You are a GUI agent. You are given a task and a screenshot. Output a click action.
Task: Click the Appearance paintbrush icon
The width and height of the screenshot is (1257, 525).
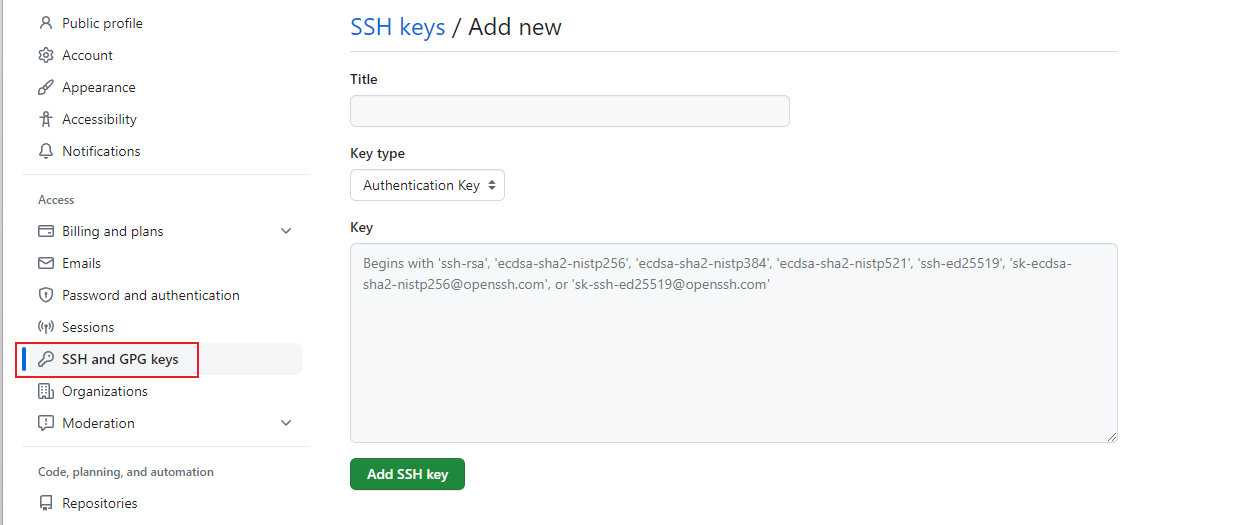pyautogui.click(x=45, y=87)
